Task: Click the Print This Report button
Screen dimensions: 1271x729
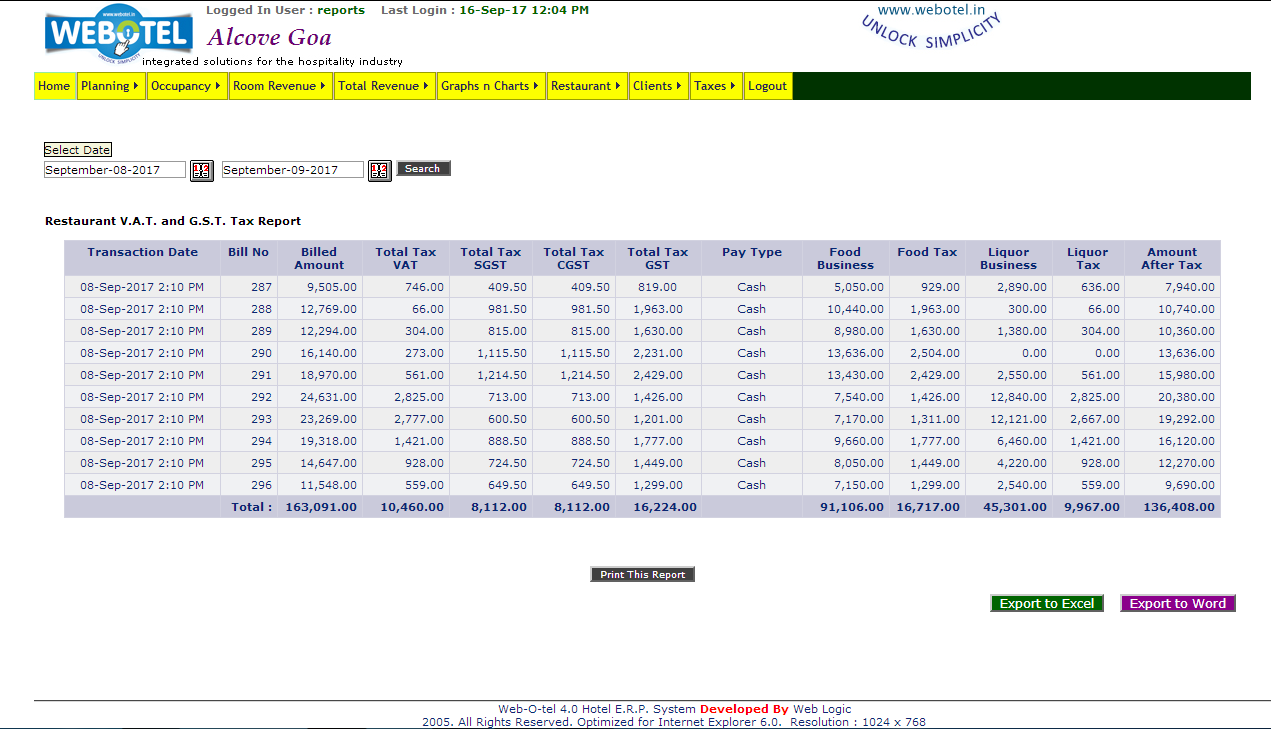Action: click(x=643, y=575)
